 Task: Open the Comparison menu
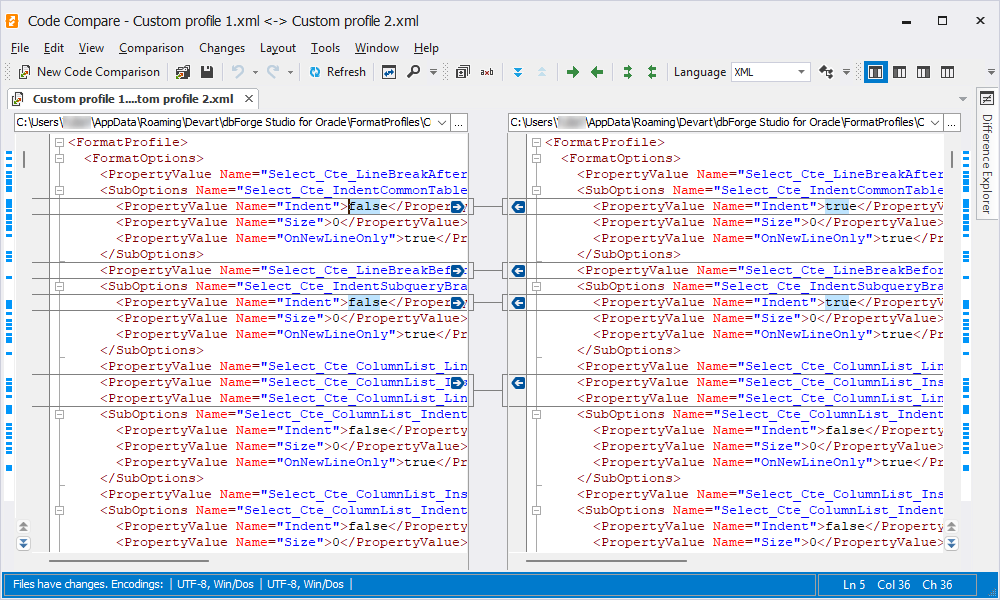click(x=151, y=48)
